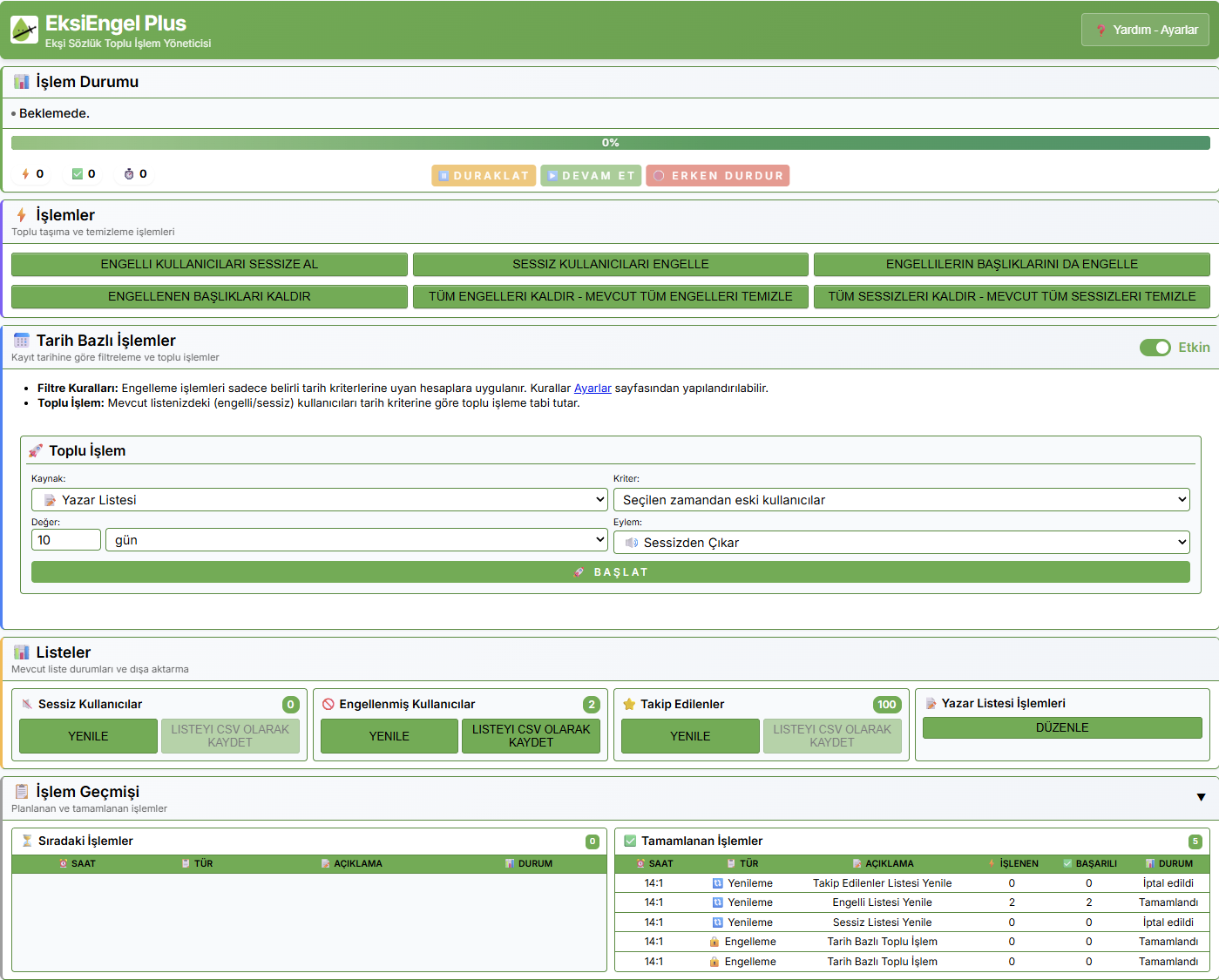Click the İşlem Durumu chart icon
1219x980 pixels.
(x=22, y=82)
